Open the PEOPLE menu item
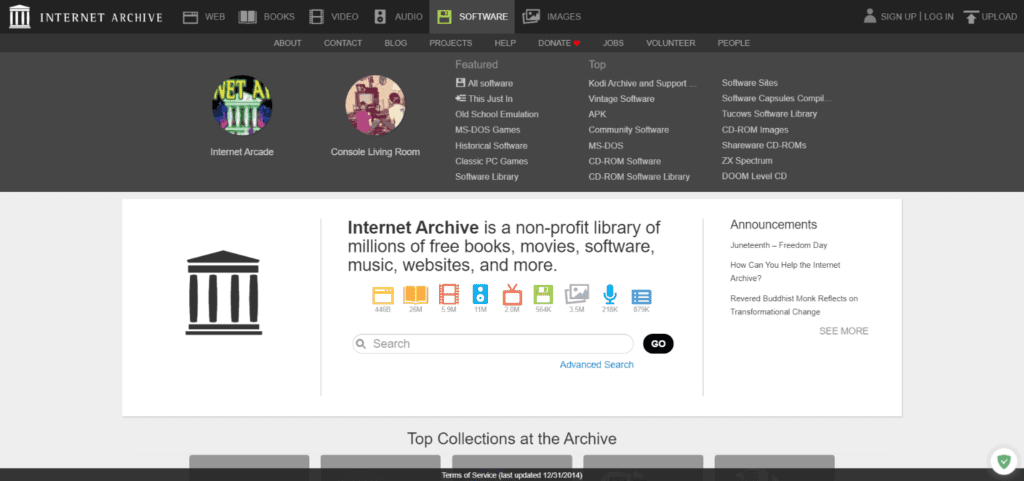Viewport: 1024px width, 481px height. coord(734,43)
